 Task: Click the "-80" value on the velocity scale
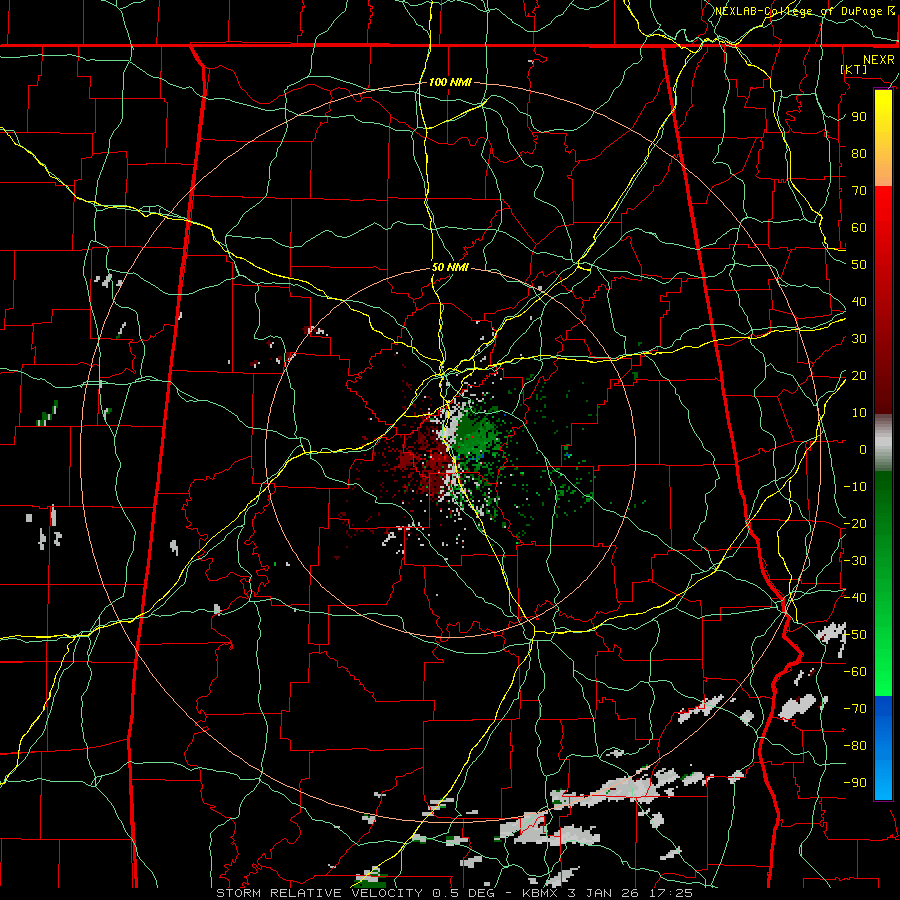[856, 746]
